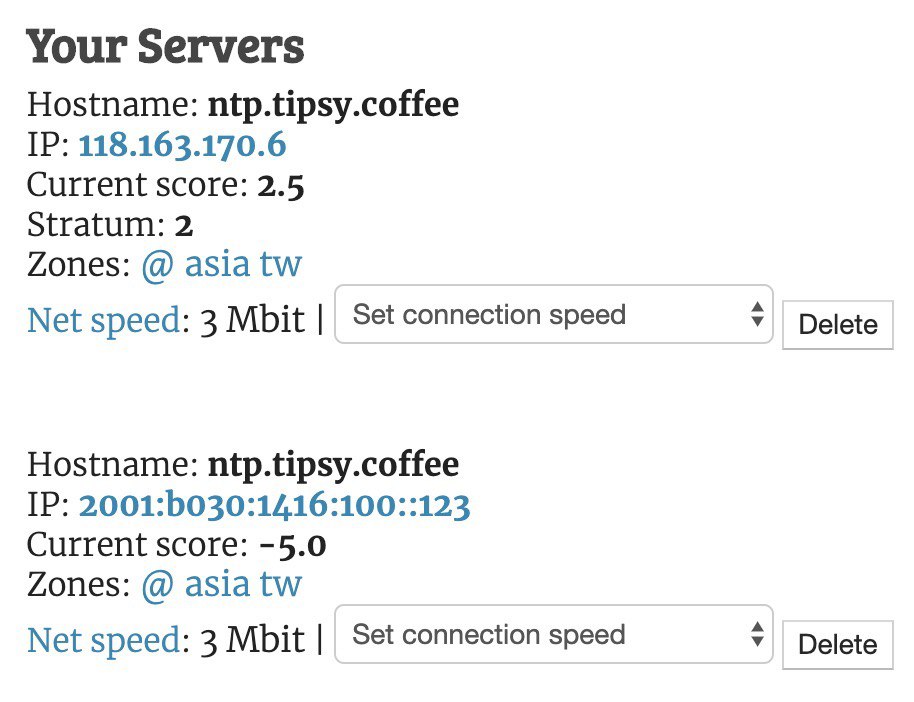The height and width of the screenshot is (702, 914).
Task: Click the up-down arrows icon on the IPv6 server's speed selector
Action: click(757, 634)
